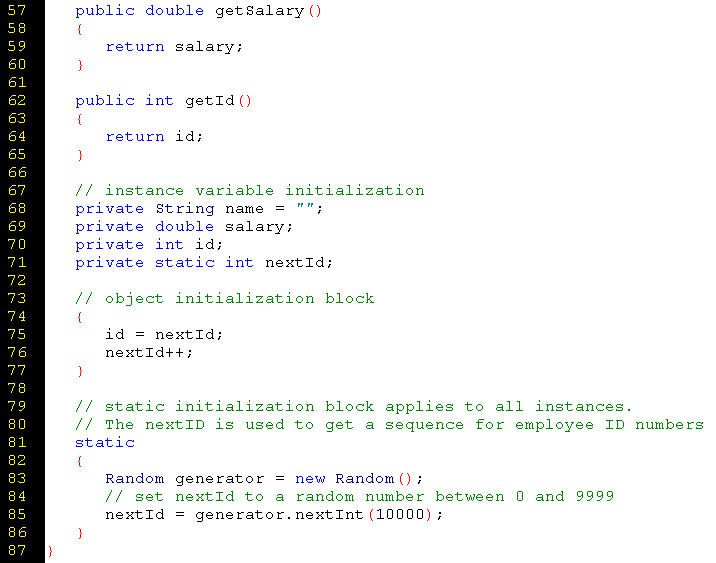Viewport: 716px width, 563px height.
Task: Click 'return id;' statement
Action: tap(154, 136)
